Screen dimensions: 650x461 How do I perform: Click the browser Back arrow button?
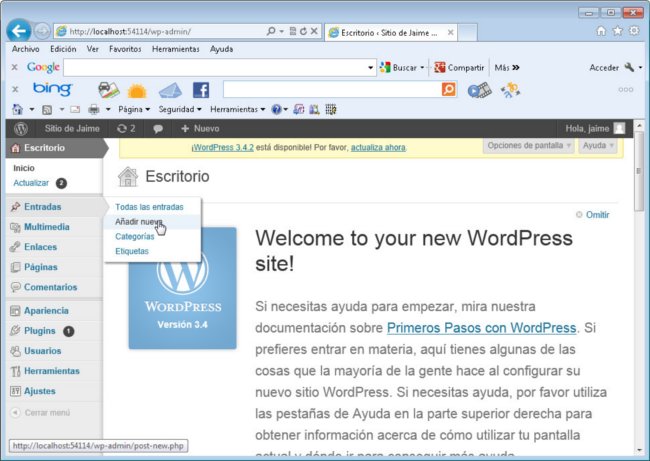[x=19, y=31]
